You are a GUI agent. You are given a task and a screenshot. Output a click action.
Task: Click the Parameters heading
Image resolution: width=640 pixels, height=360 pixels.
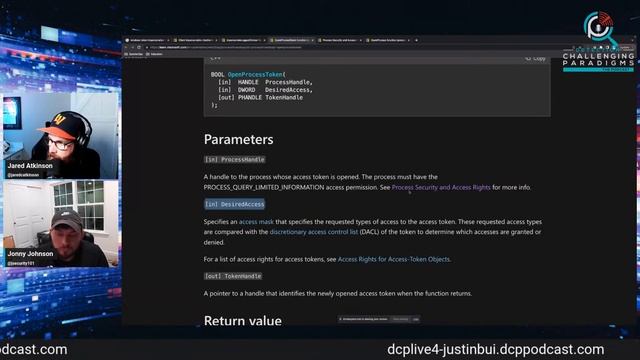click(238, 140)
